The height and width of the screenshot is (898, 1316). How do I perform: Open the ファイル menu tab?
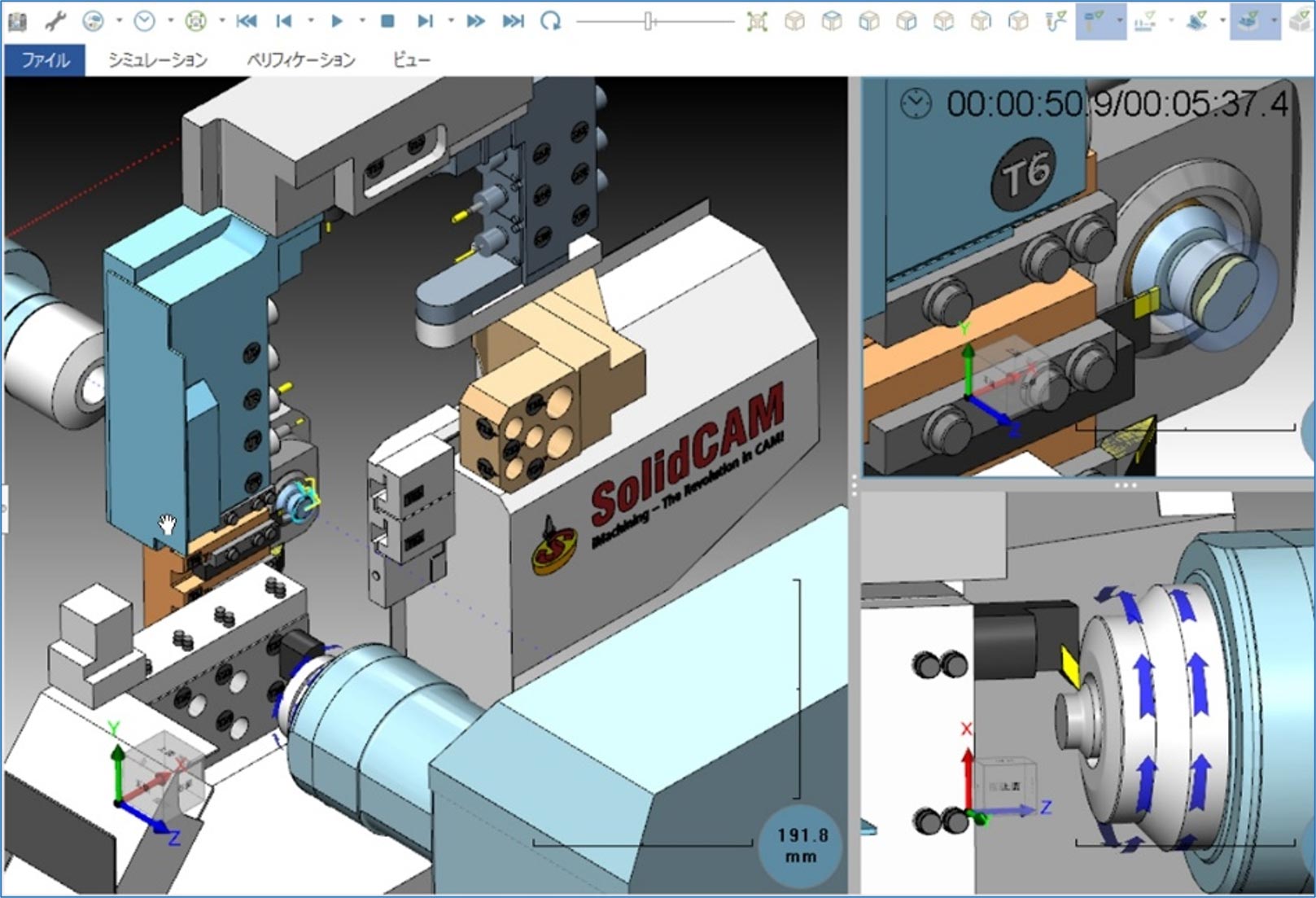click(45, 59)
